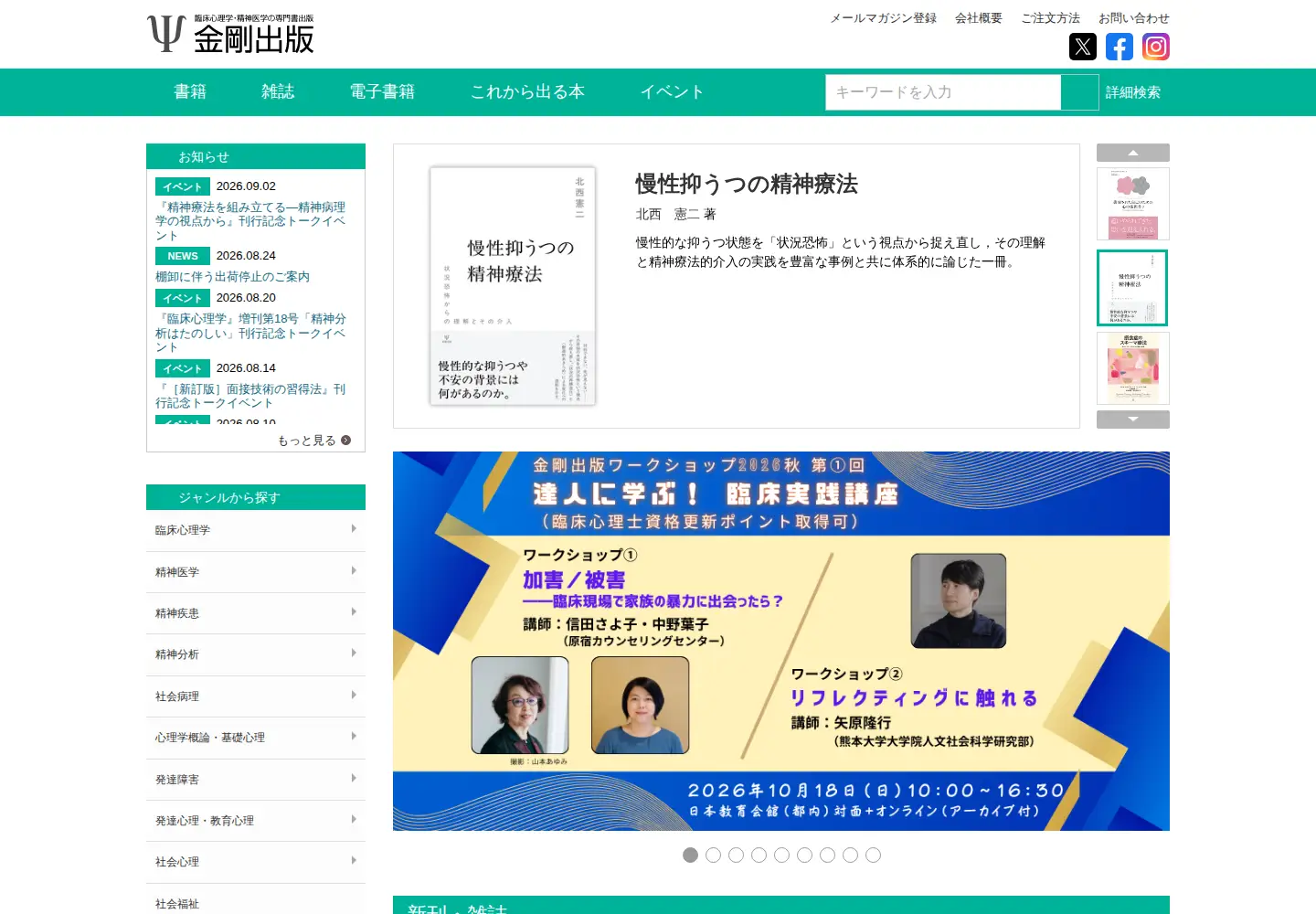Expand the 社会病理 genre
The width and height of the screenshot is (1316, 914).
pyautogui.click(x=256, y=696)
